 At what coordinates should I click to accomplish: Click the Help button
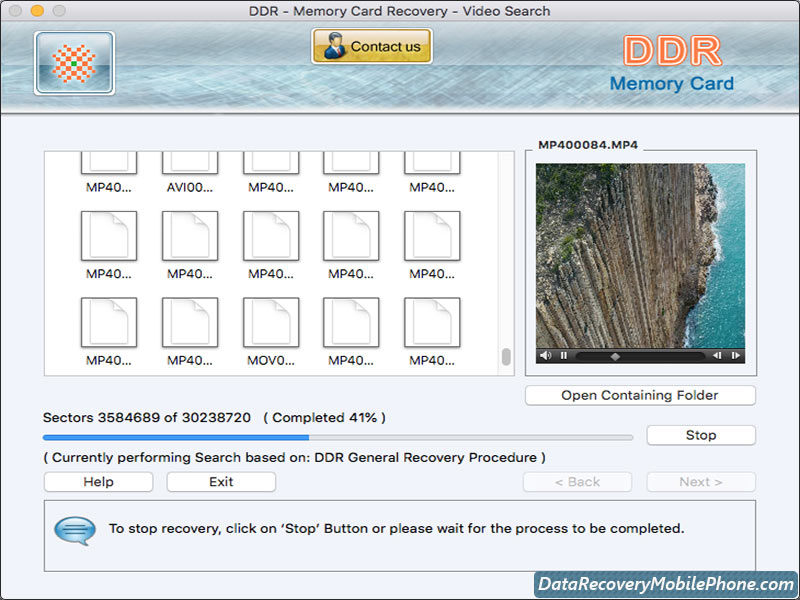[x=98, y=482]
